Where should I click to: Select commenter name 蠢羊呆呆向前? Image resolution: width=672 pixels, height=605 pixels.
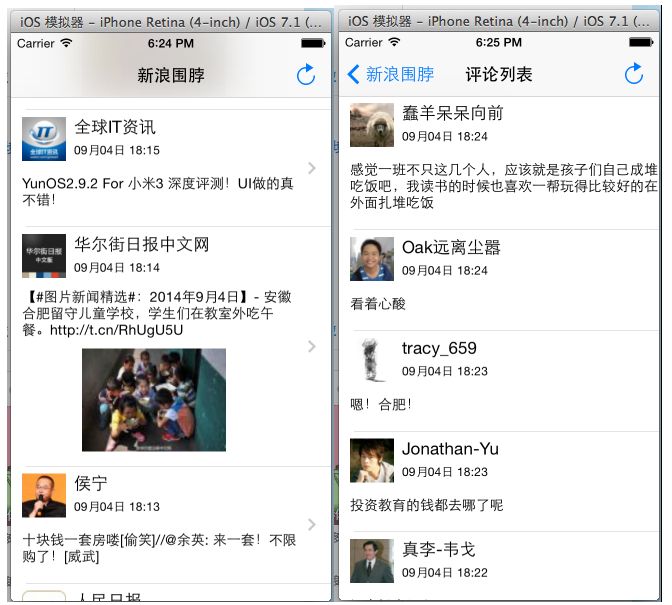[x=453, y=113]
